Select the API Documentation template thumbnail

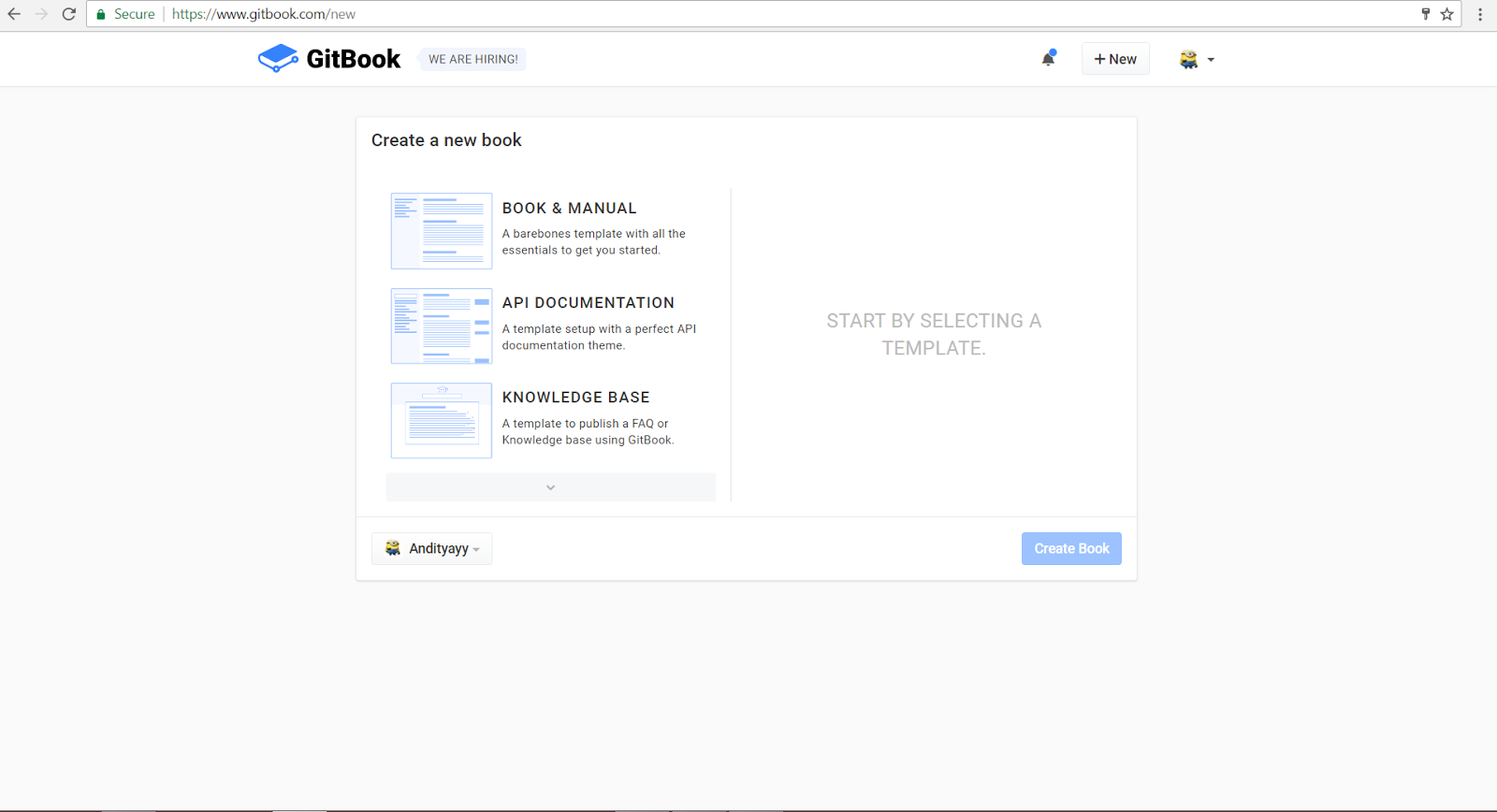click(442, 326)
